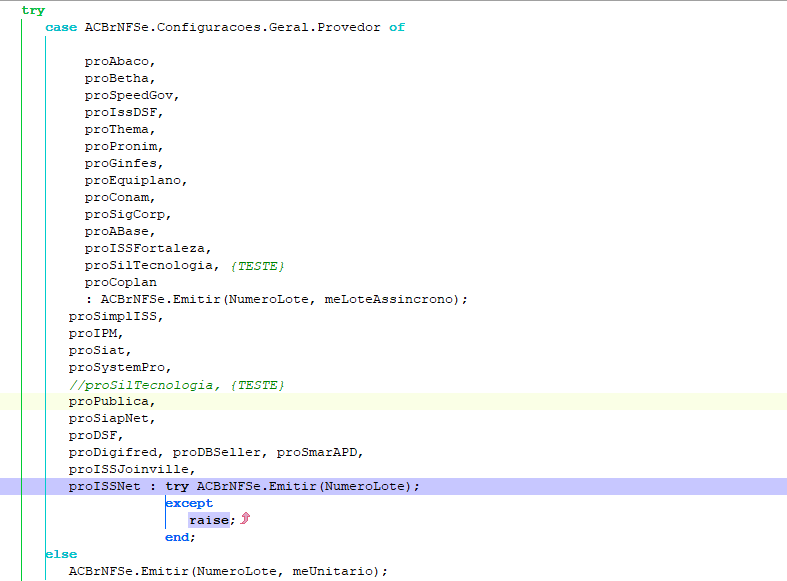Click proCoplan identifier

click(121, 282)
